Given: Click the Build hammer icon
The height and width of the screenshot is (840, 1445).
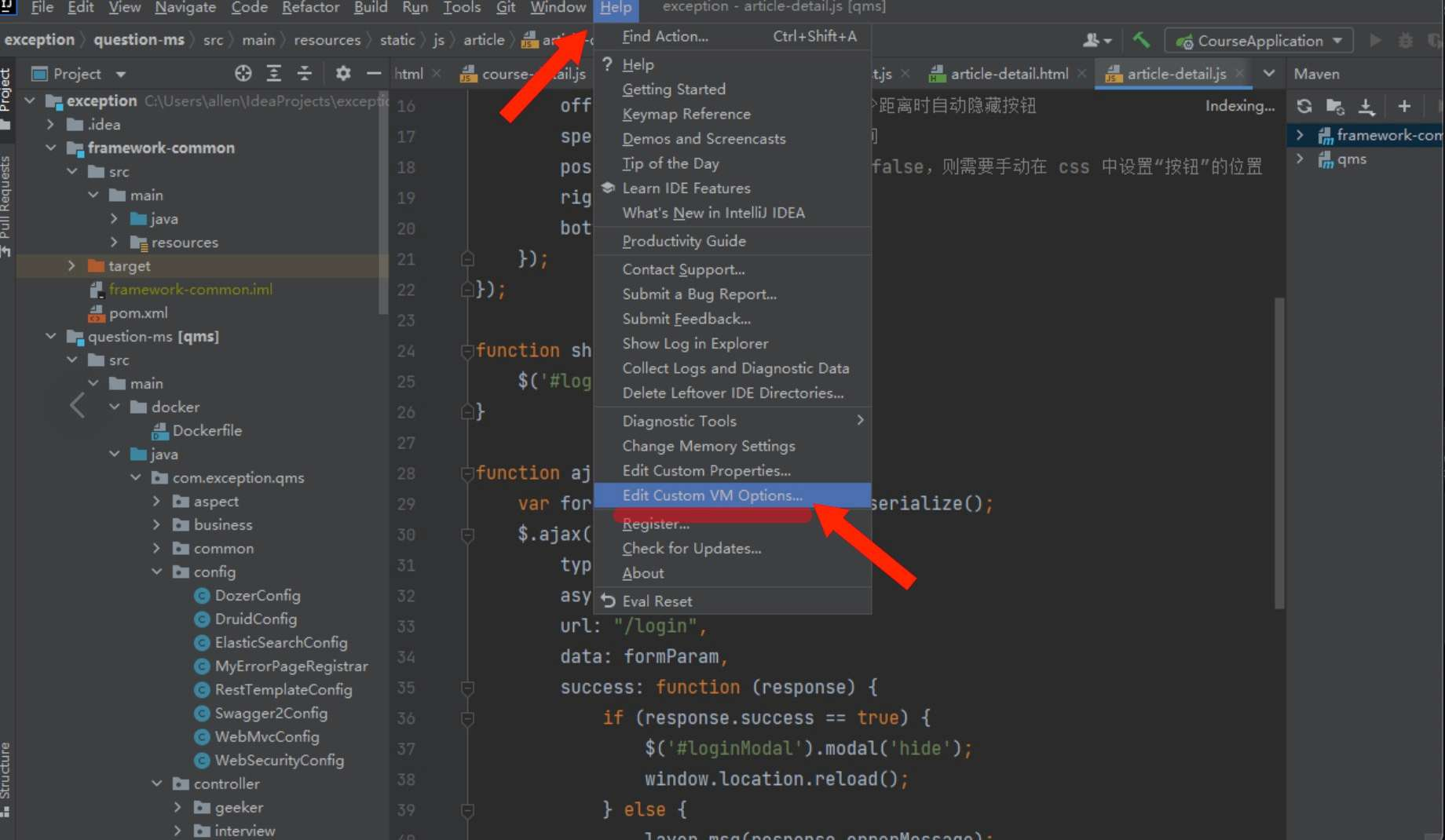Looking at the screenshot, I should coord(1141,40).
